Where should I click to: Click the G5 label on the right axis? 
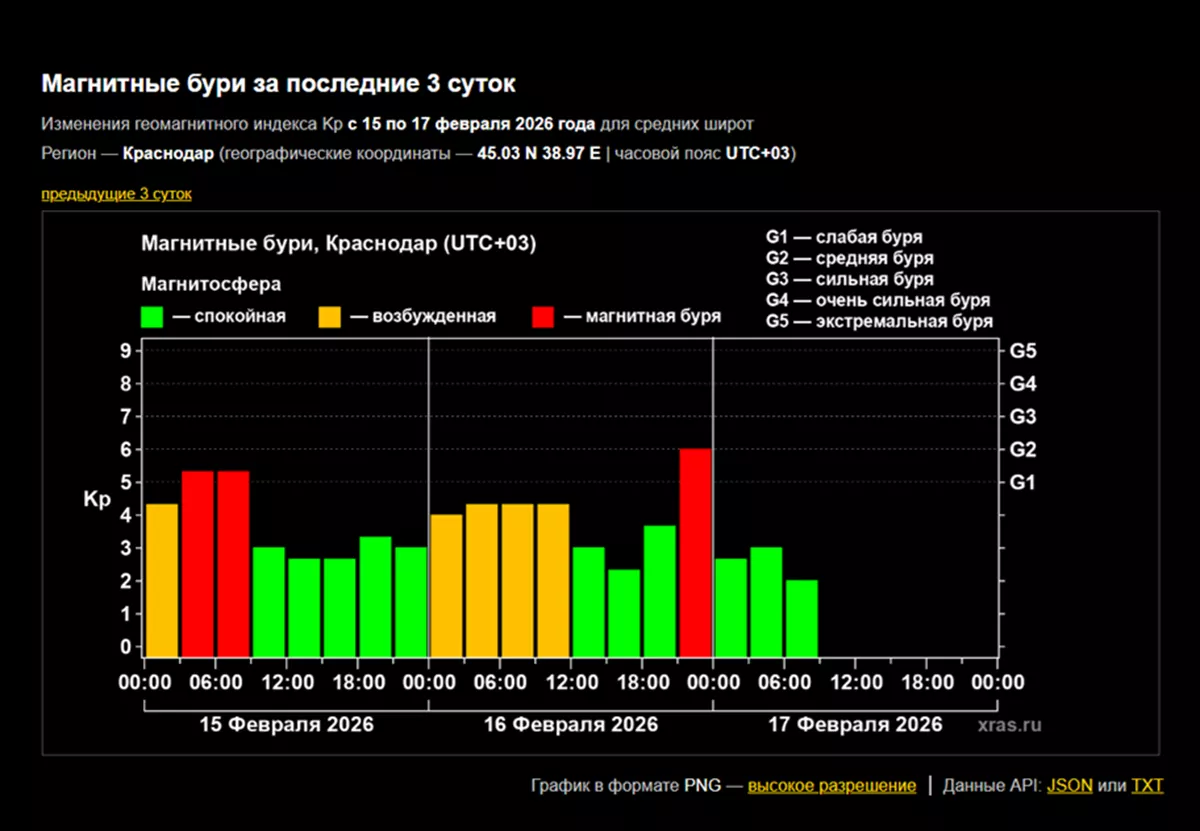[x=1022, y=351]
